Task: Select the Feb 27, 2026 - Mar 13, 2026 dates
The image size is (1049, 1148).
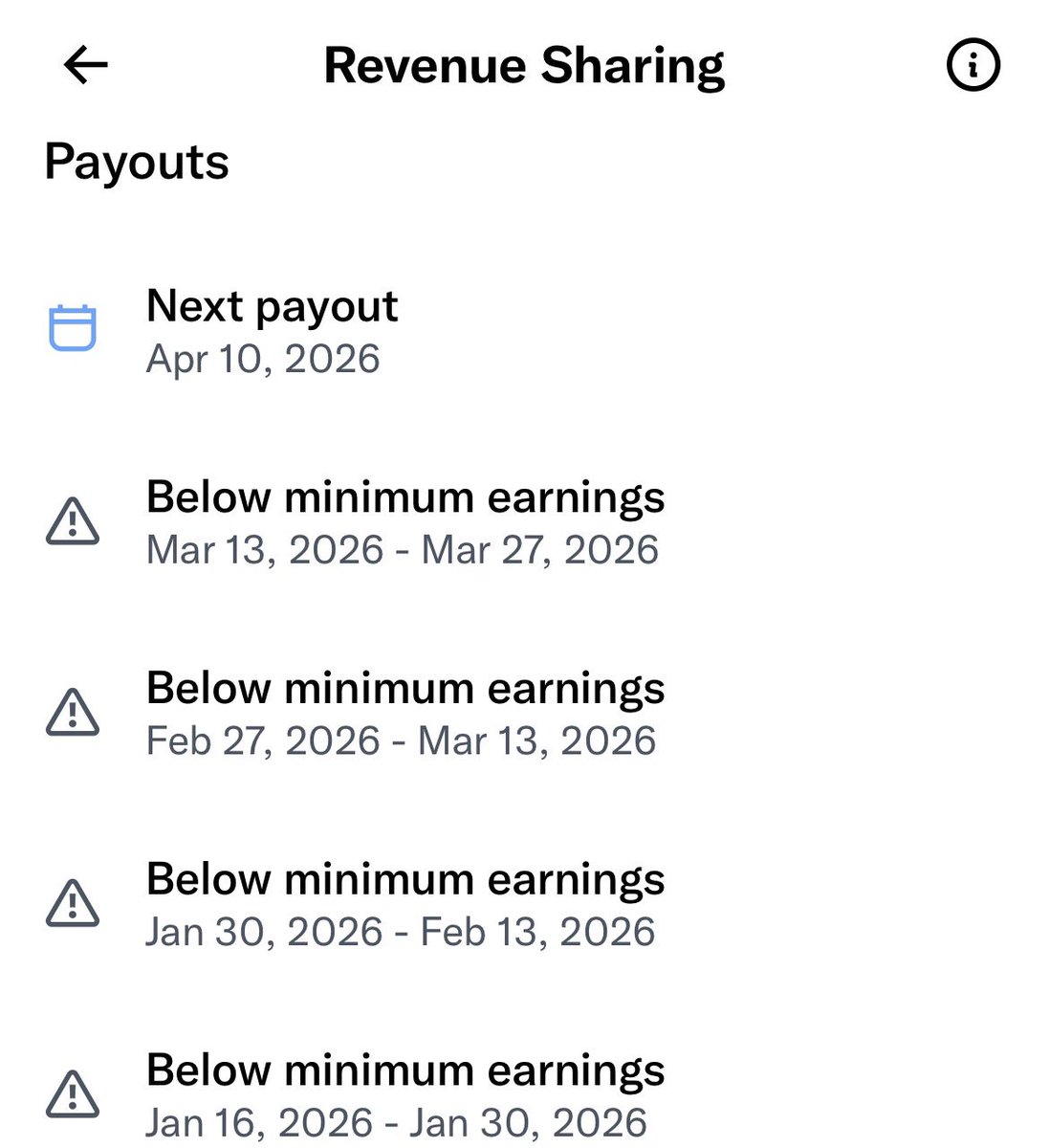Action: [x=402, y=741]
